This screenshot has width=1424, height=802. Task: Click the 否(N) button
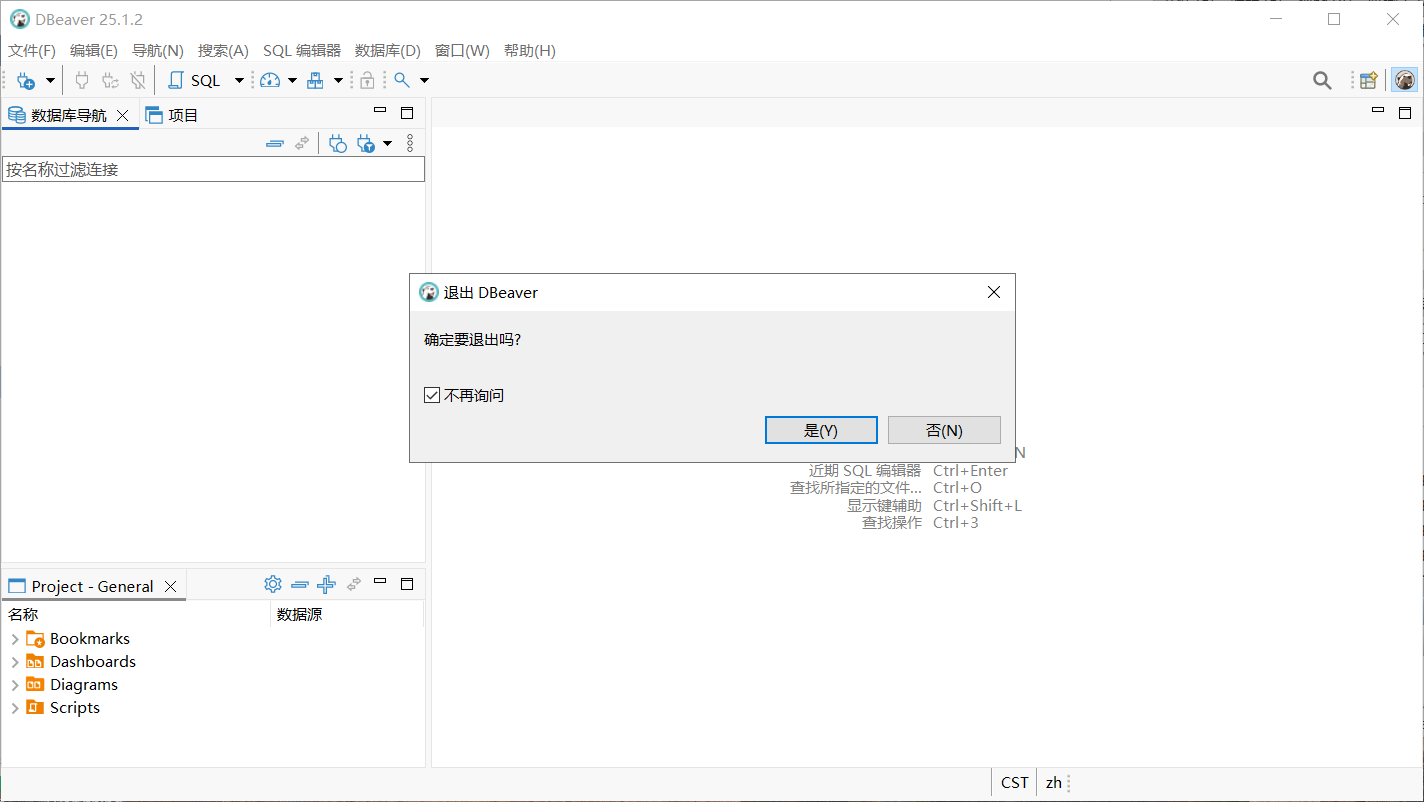point(944,430)
